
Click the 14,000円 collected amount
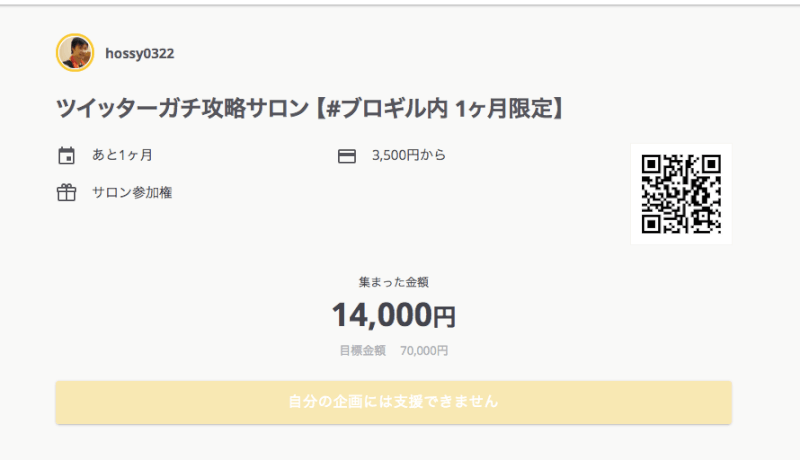coord(393,315)
